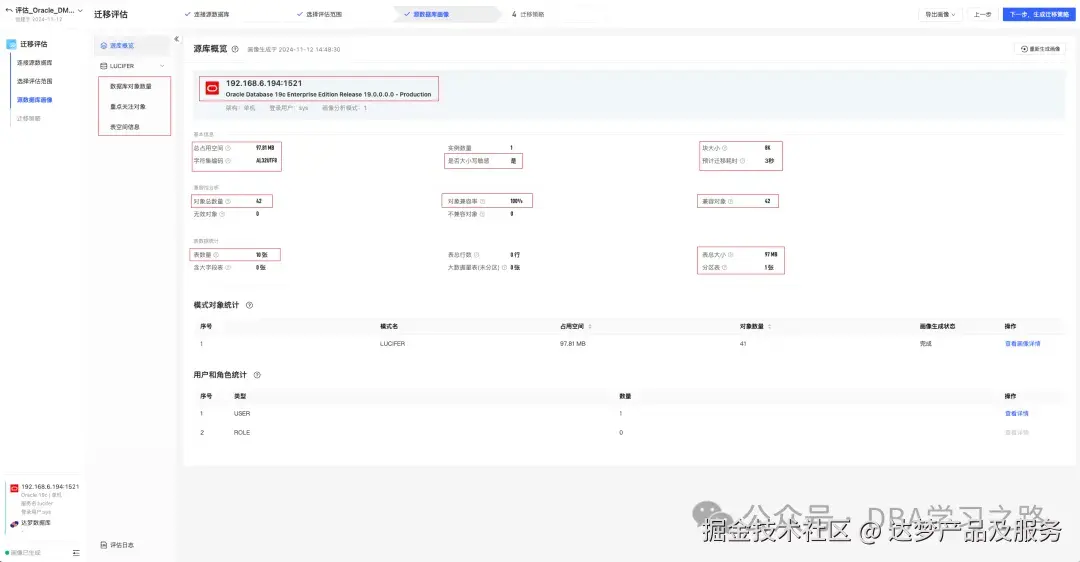Image resolution: width=1080 pixels, height=562 pixels.
Task: Click the help icon beside 兼容对象
Action: (731, 202)
